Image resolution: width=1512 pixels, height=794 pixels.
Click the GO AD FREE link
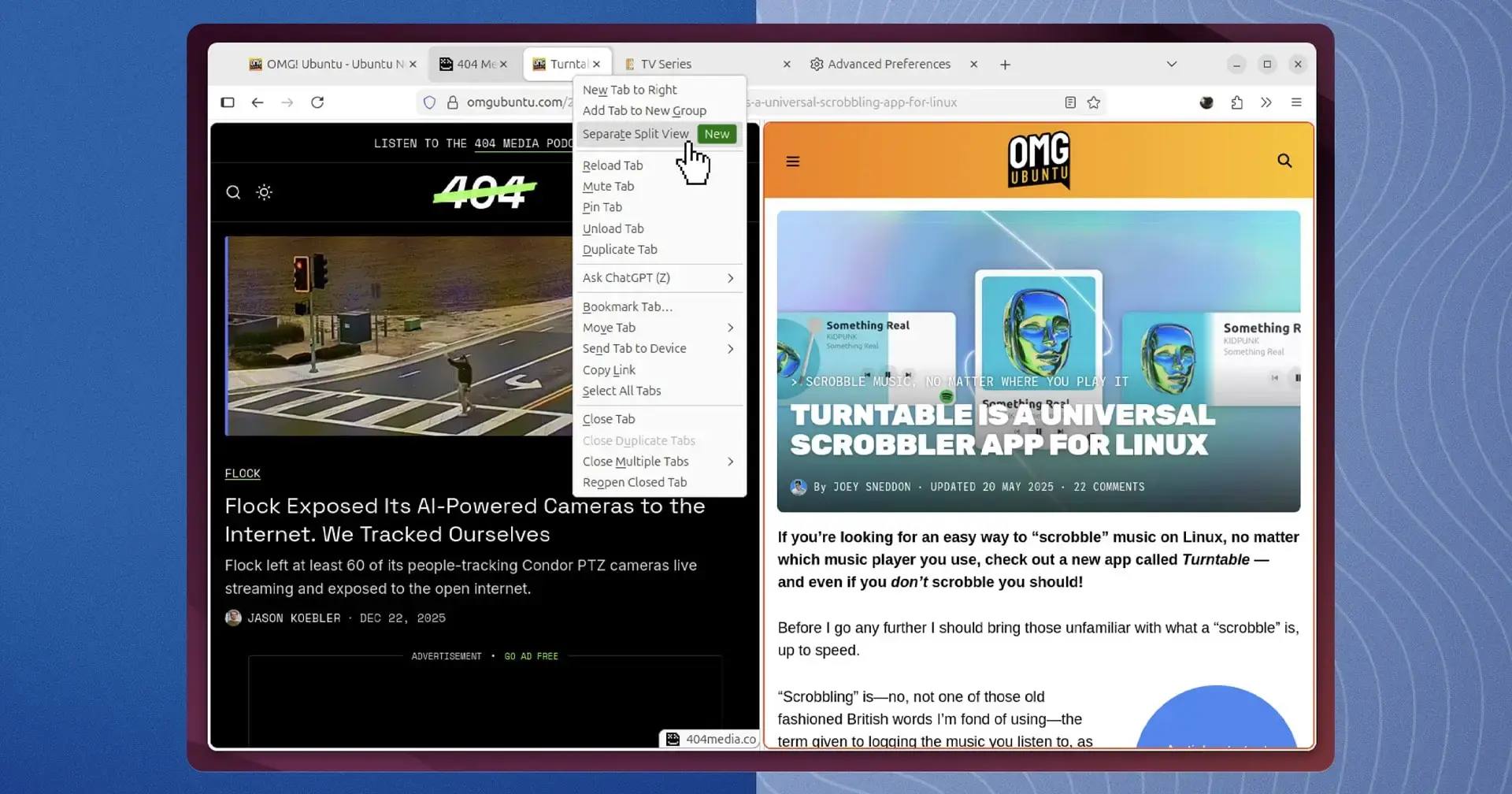pyautogui.click(x=531, y=656)
